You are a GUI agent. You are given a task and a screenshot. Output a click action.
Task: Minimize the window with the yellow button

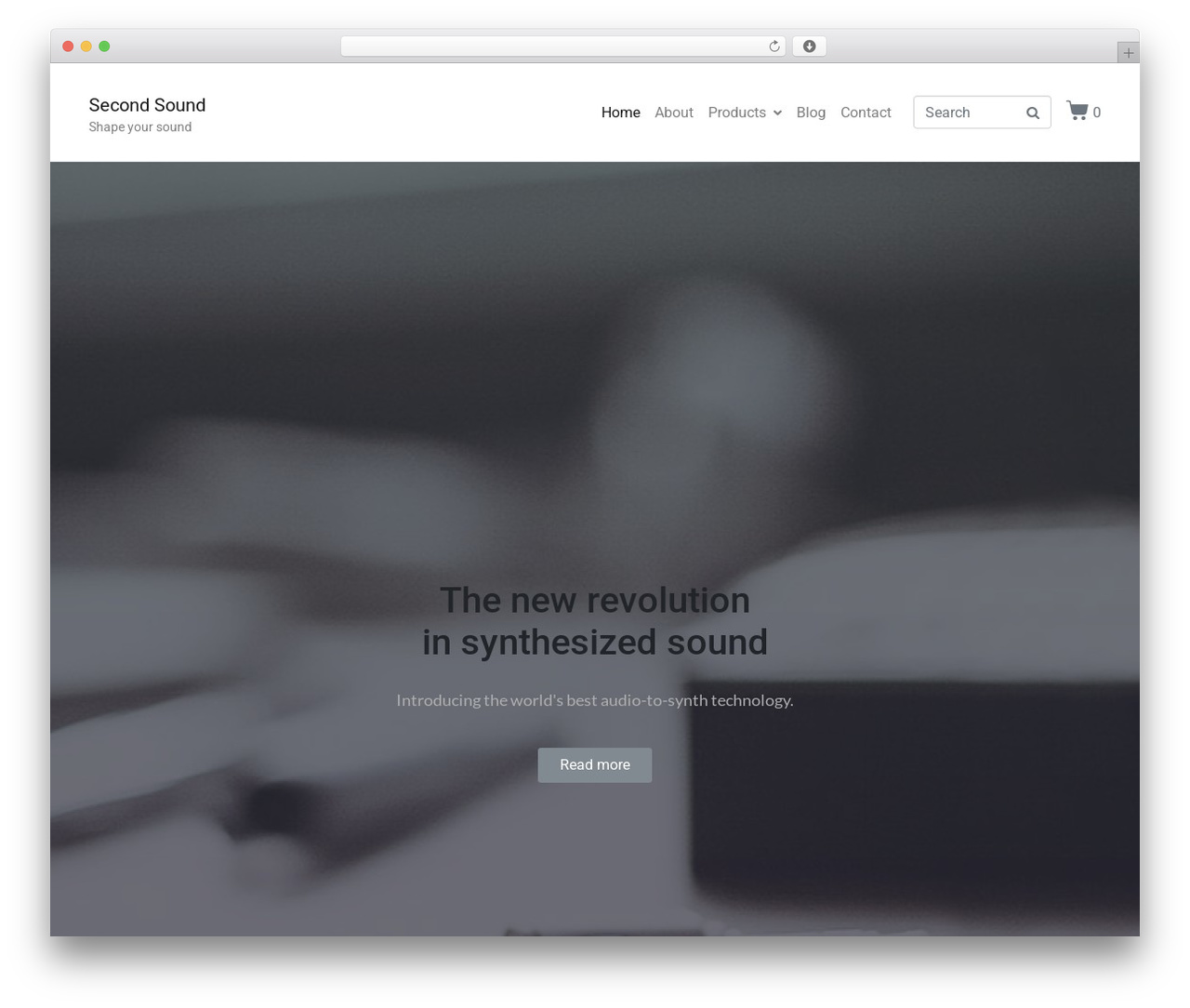(x=86, y=46)
